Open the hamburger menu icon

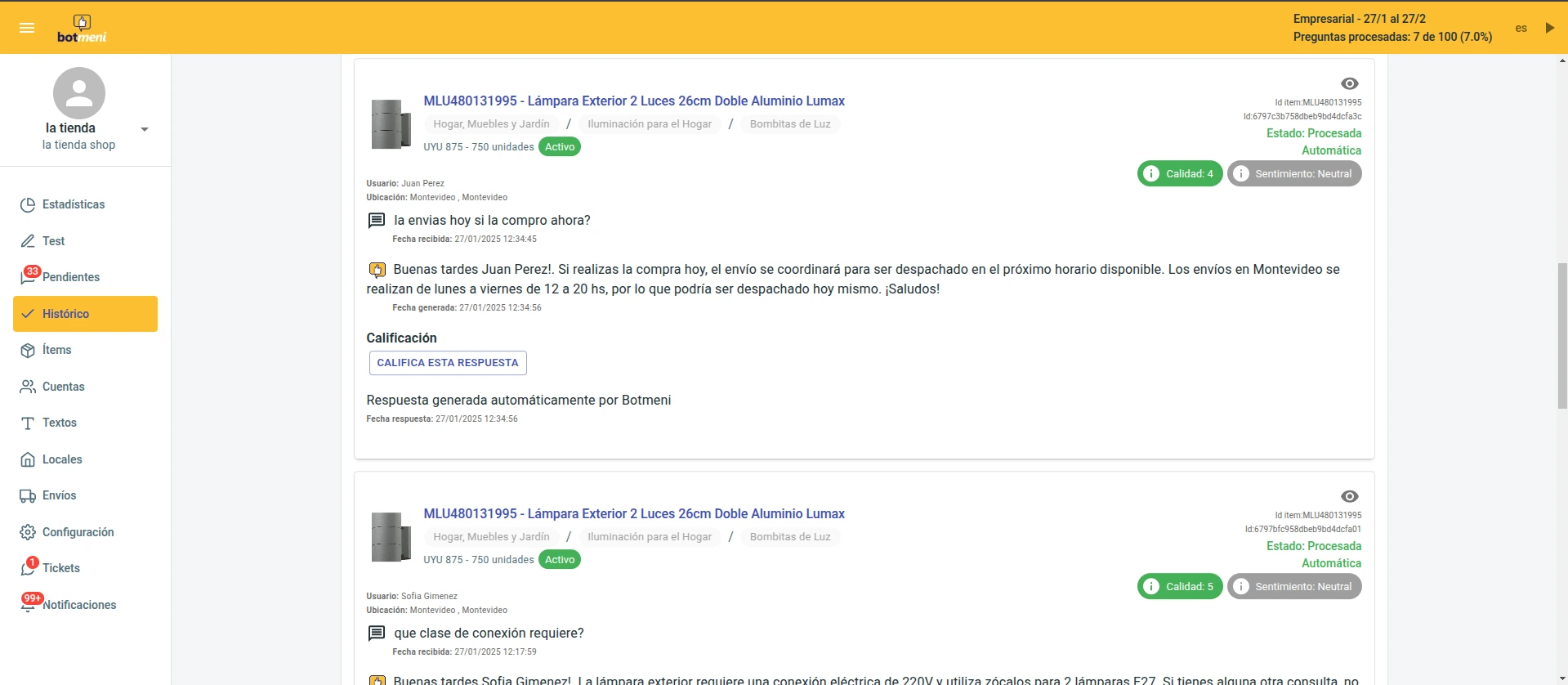click(27, 28)
